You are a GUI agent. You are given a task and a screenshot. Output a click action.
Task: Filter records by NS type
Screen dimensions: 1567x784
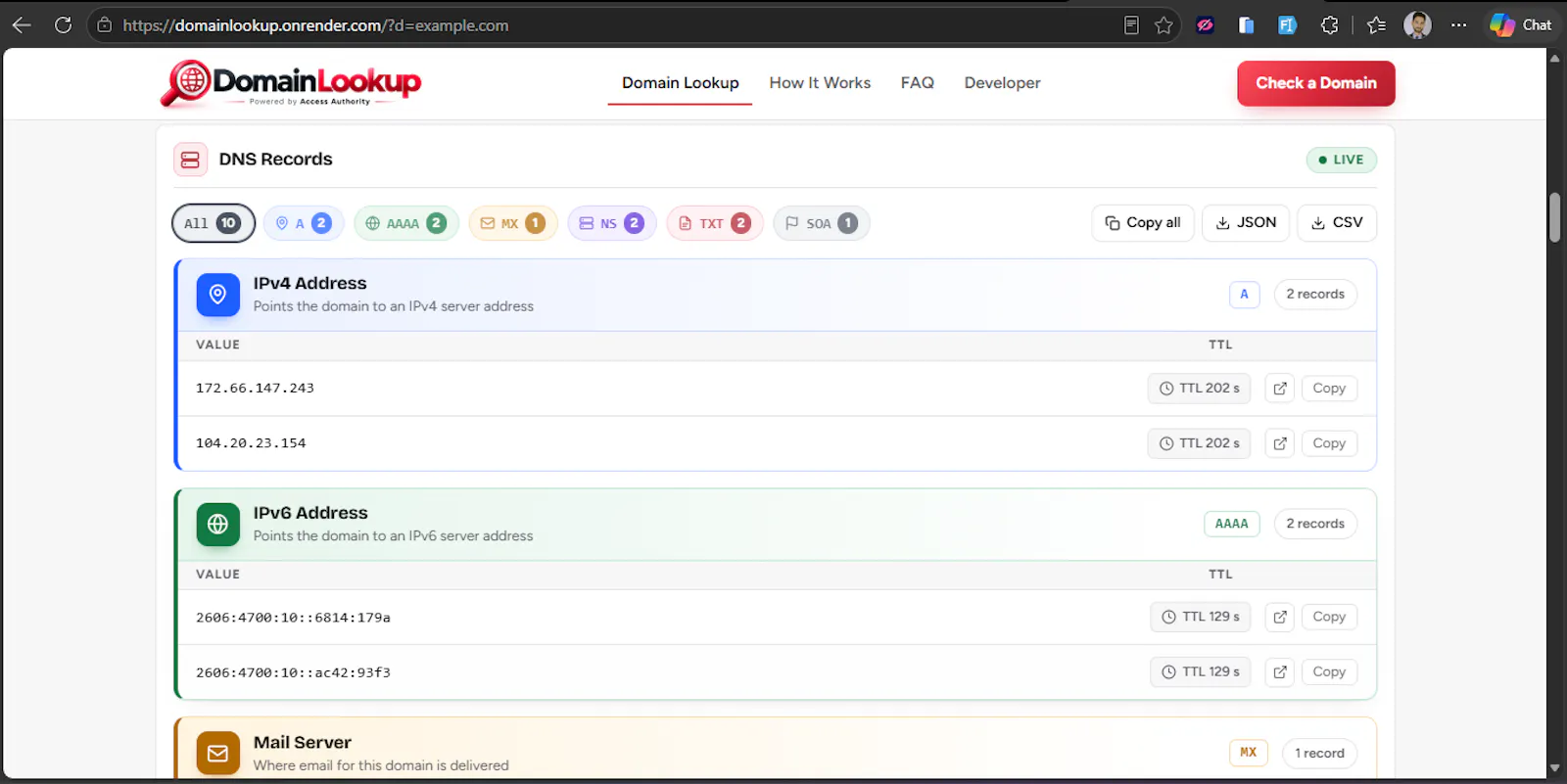coord(612,223)
